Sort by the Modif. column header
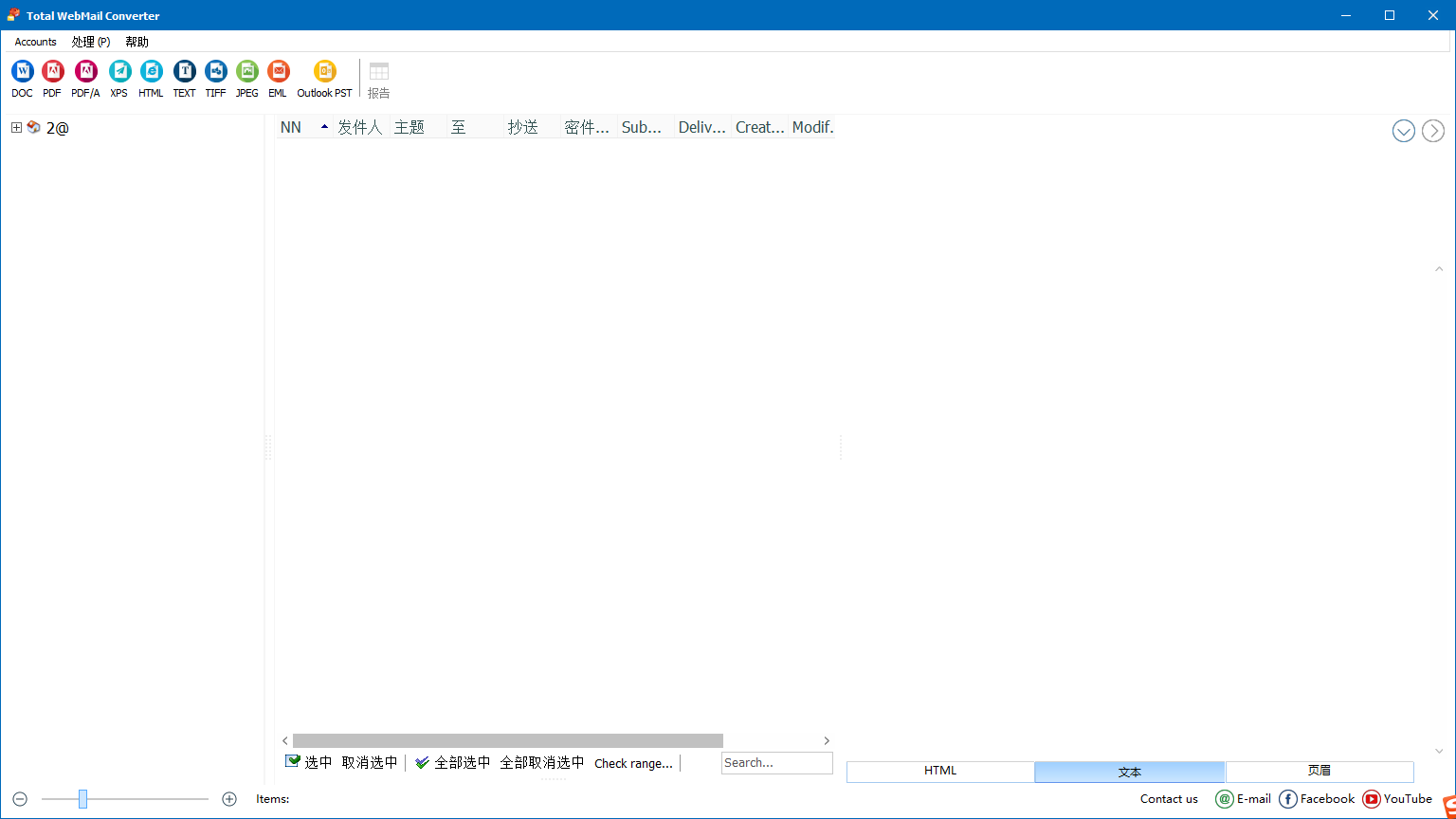1456x819 pixels. click(x=812, y=127)
